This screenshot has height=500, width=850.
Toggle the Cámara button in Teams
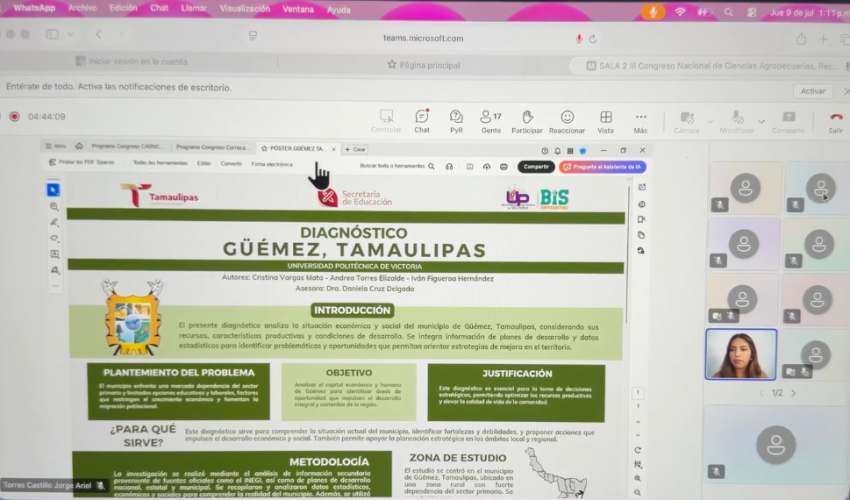click(x=686, y=121)
